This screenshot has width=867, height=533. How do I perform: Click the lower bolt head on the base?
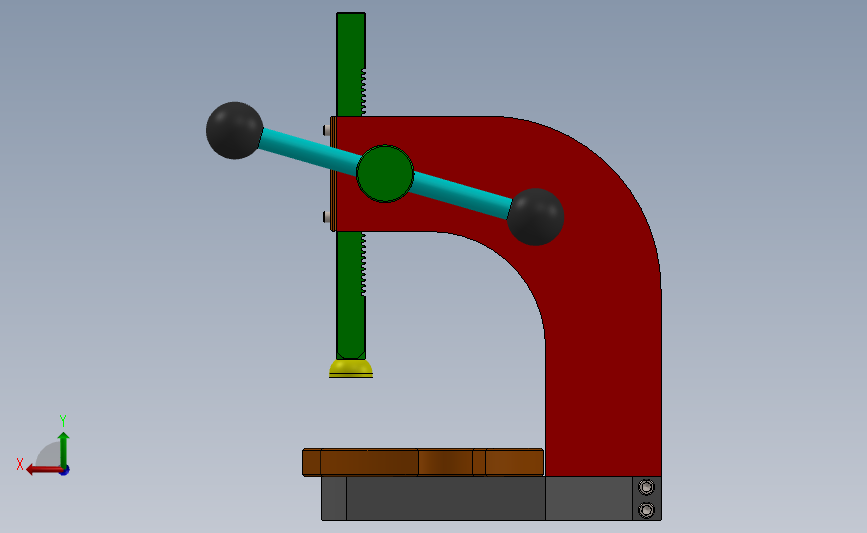point(646,510)
